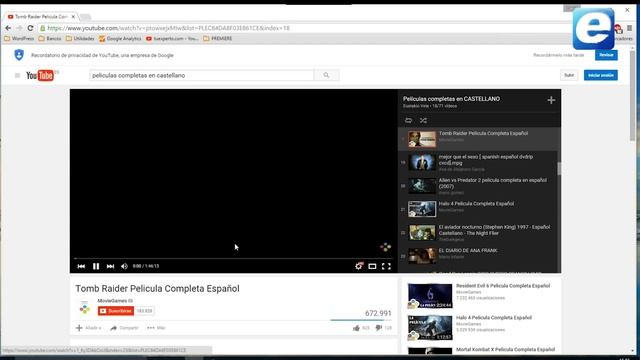The image size is (640, 360).
Task: Click browser forward arrow
Action: coord(19,28)
